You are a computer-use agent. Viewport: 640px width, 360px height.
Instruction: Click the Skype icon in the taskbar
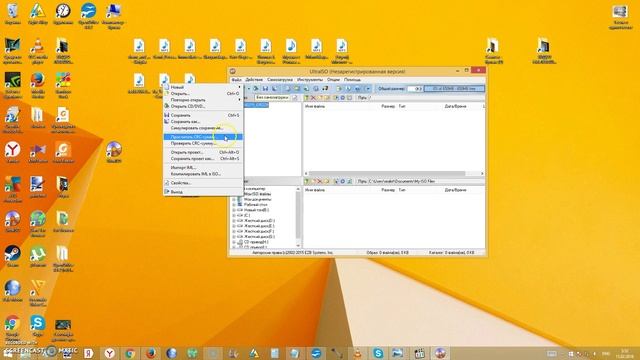pos(378,353)
